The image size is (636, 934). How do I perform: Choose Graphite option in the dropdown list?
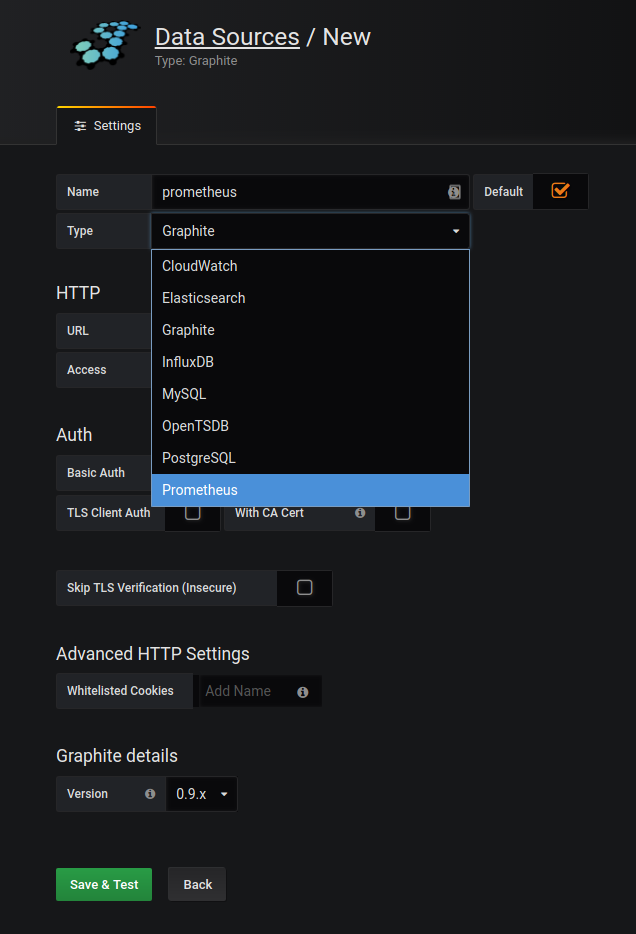[310, 330]
